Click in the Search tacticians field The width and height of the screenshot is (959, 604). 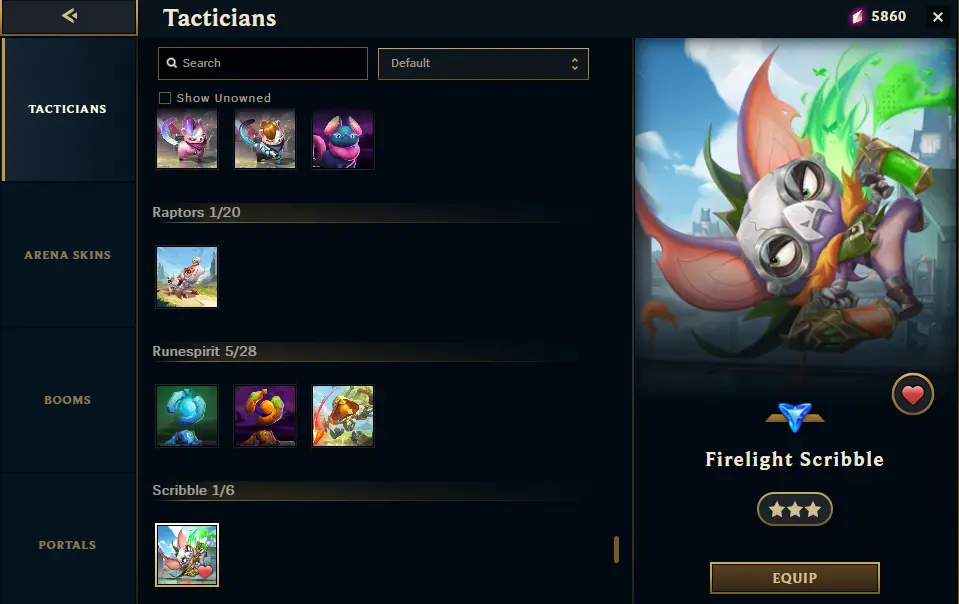tap(263, 64)
